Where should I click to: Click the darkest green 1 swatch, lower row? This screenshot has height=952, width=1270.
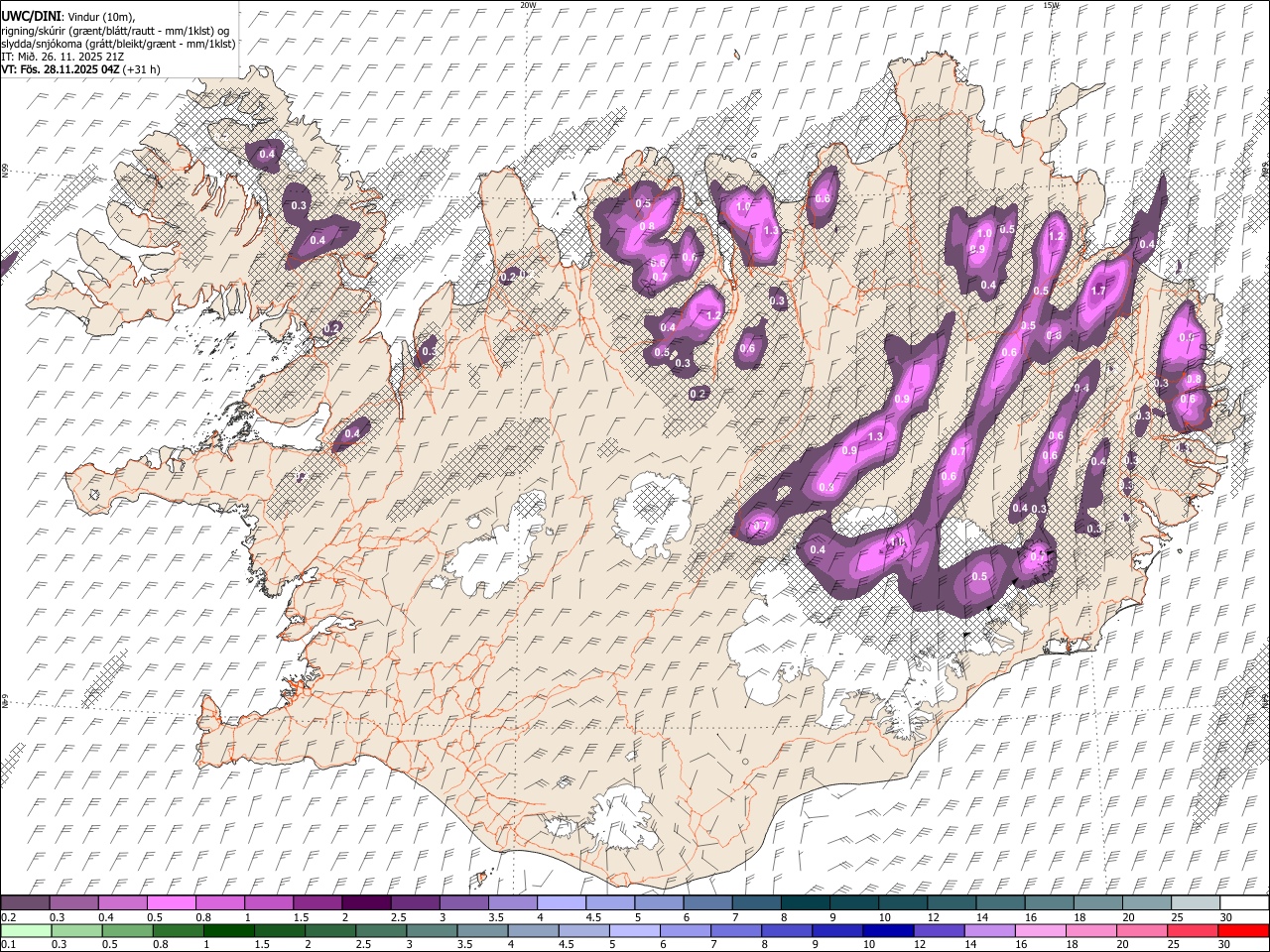(229, 930)
